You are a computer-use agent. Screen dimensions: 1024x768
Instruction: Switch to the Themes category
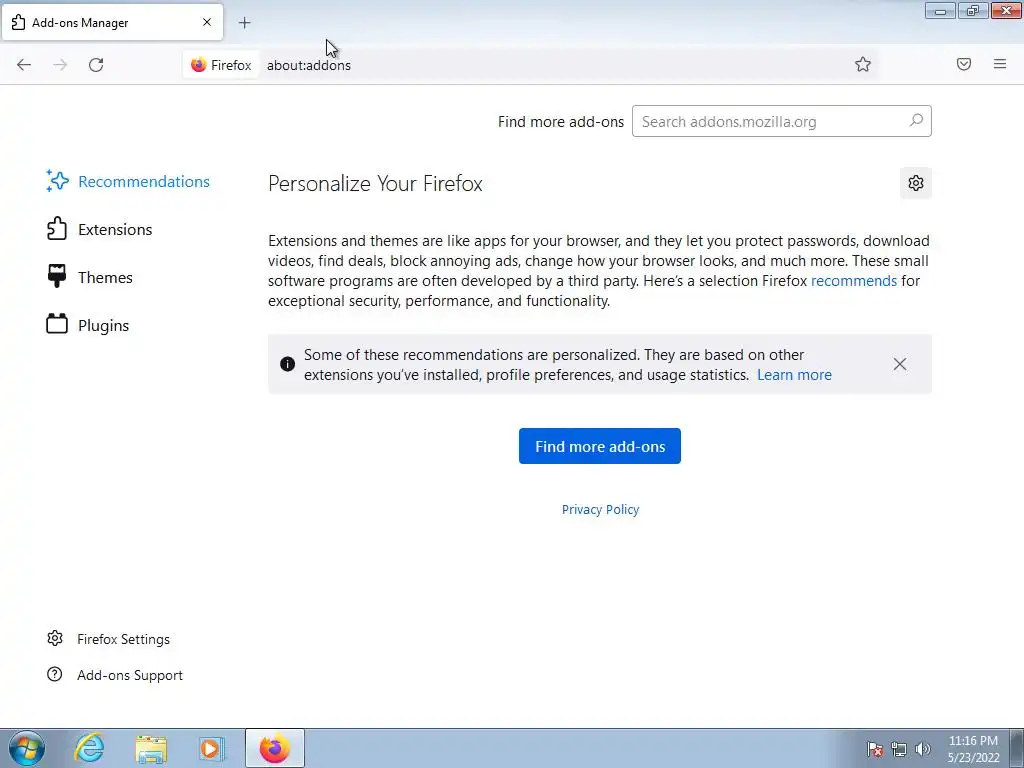click(89, 278)
